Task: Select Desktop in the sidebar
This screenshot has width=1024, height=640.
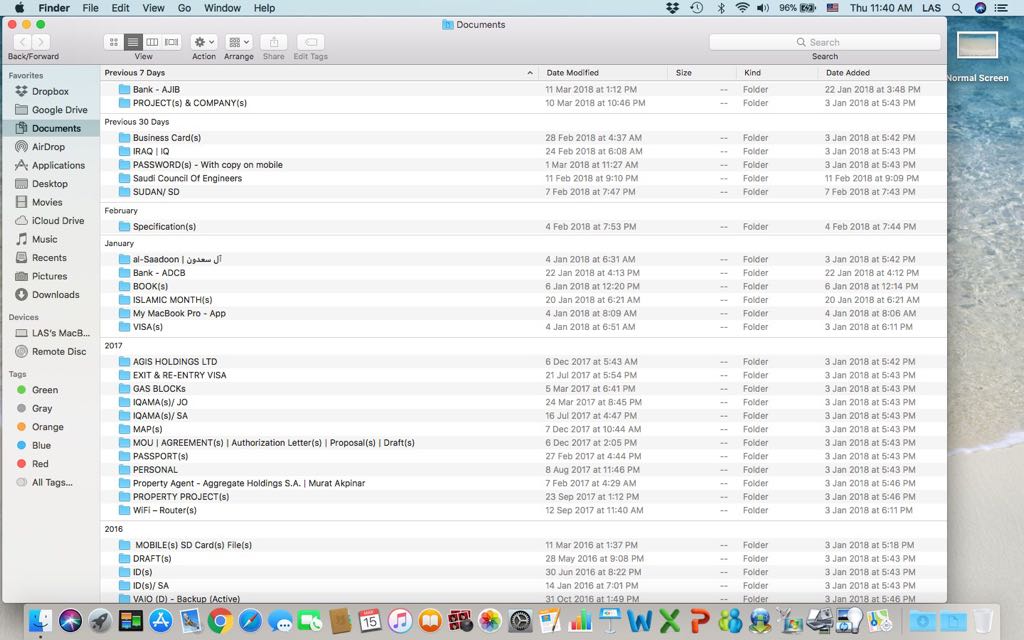Action: pyautogui.click(x=51, y=184)
